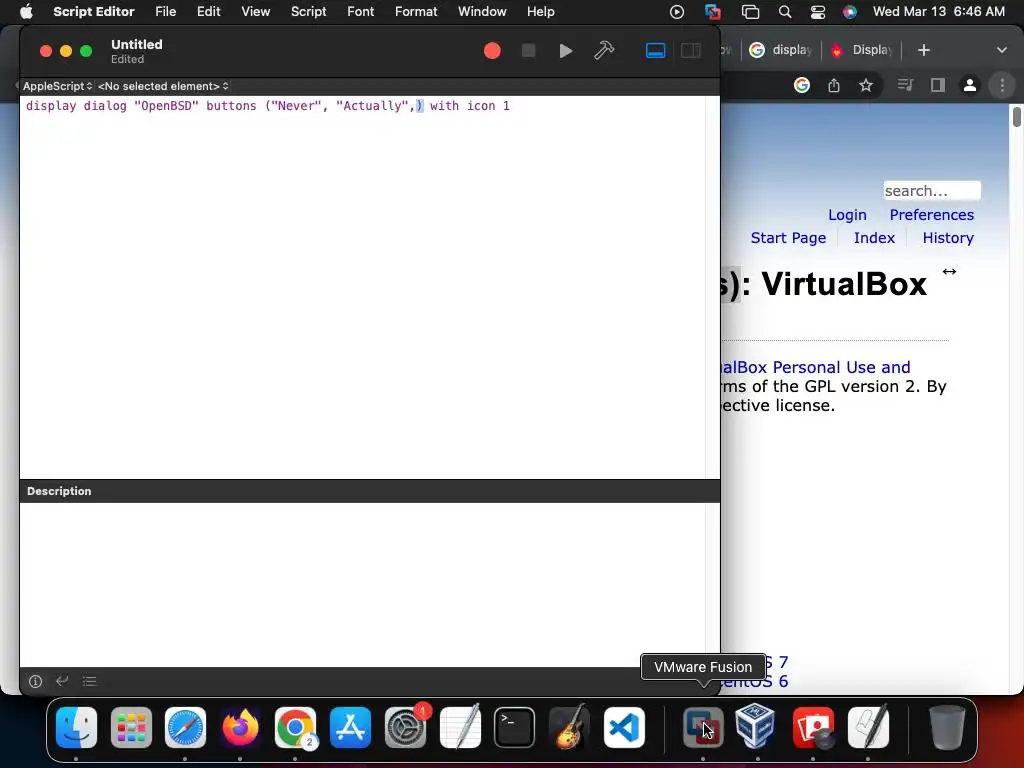Open Finder from the Dock
This screenshot has width=1024, height=768.
click(x=76, y=727)
